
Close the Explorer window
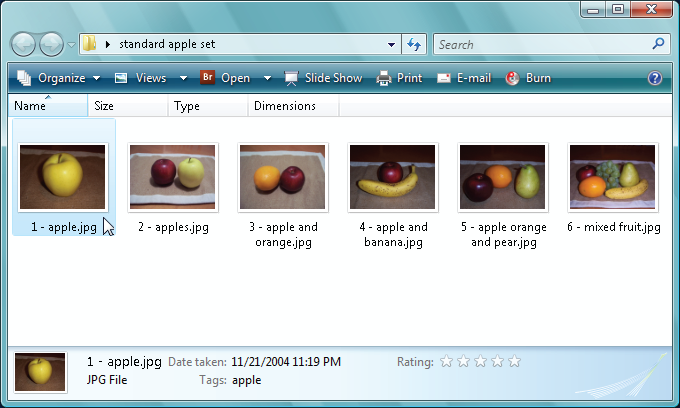click(651, 9)
